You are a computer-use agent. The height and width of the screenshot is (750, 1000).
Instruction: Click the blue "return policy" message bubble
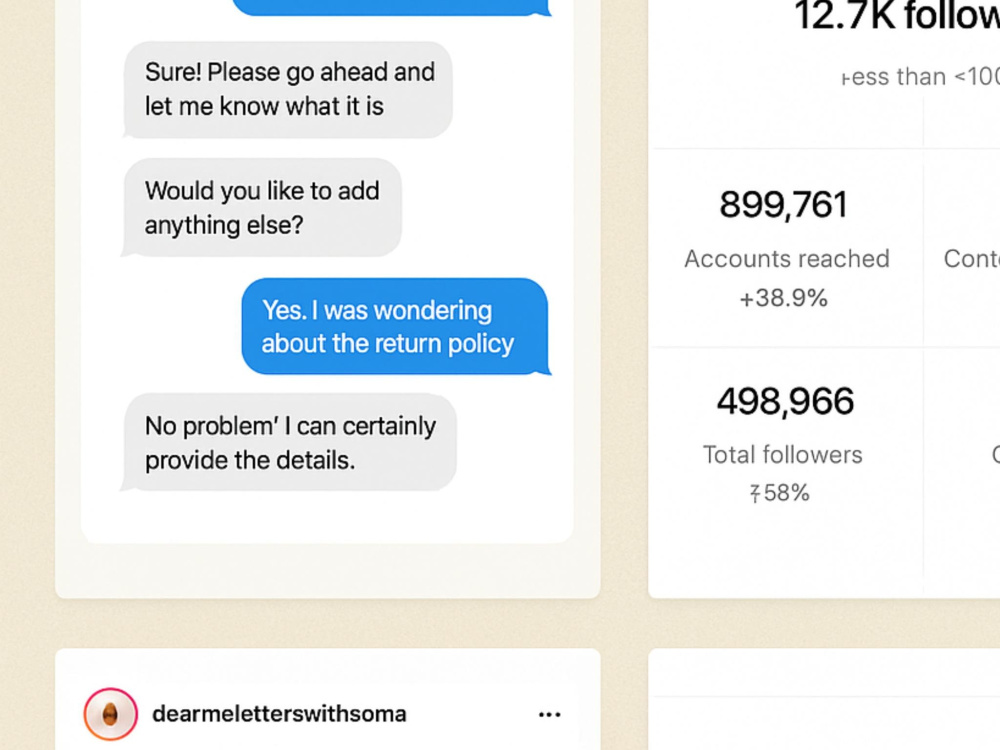[x=395, y=327]
